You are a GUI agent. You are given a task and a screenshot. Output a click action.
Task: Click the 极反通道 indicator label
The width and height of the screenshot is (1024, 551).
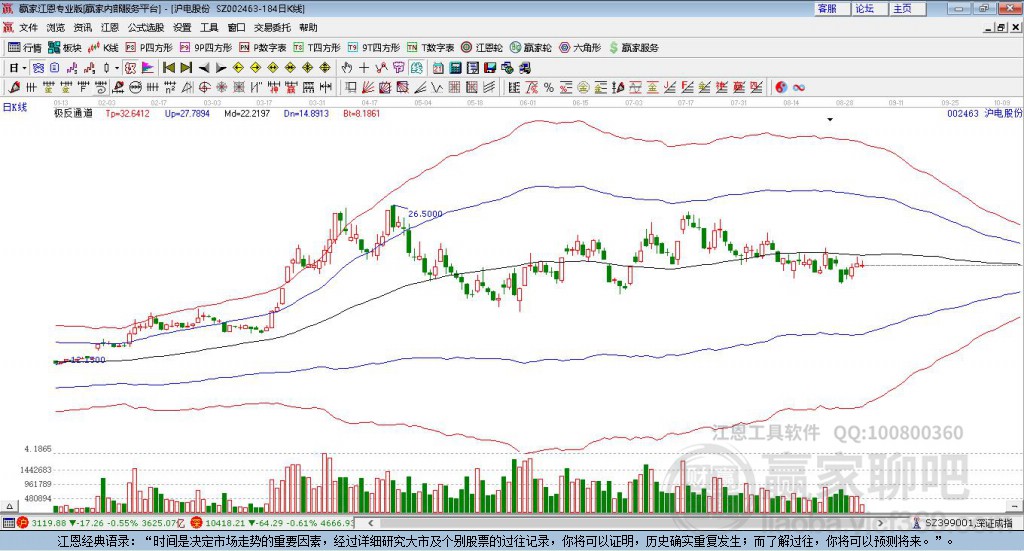click(x=74, y=114)
